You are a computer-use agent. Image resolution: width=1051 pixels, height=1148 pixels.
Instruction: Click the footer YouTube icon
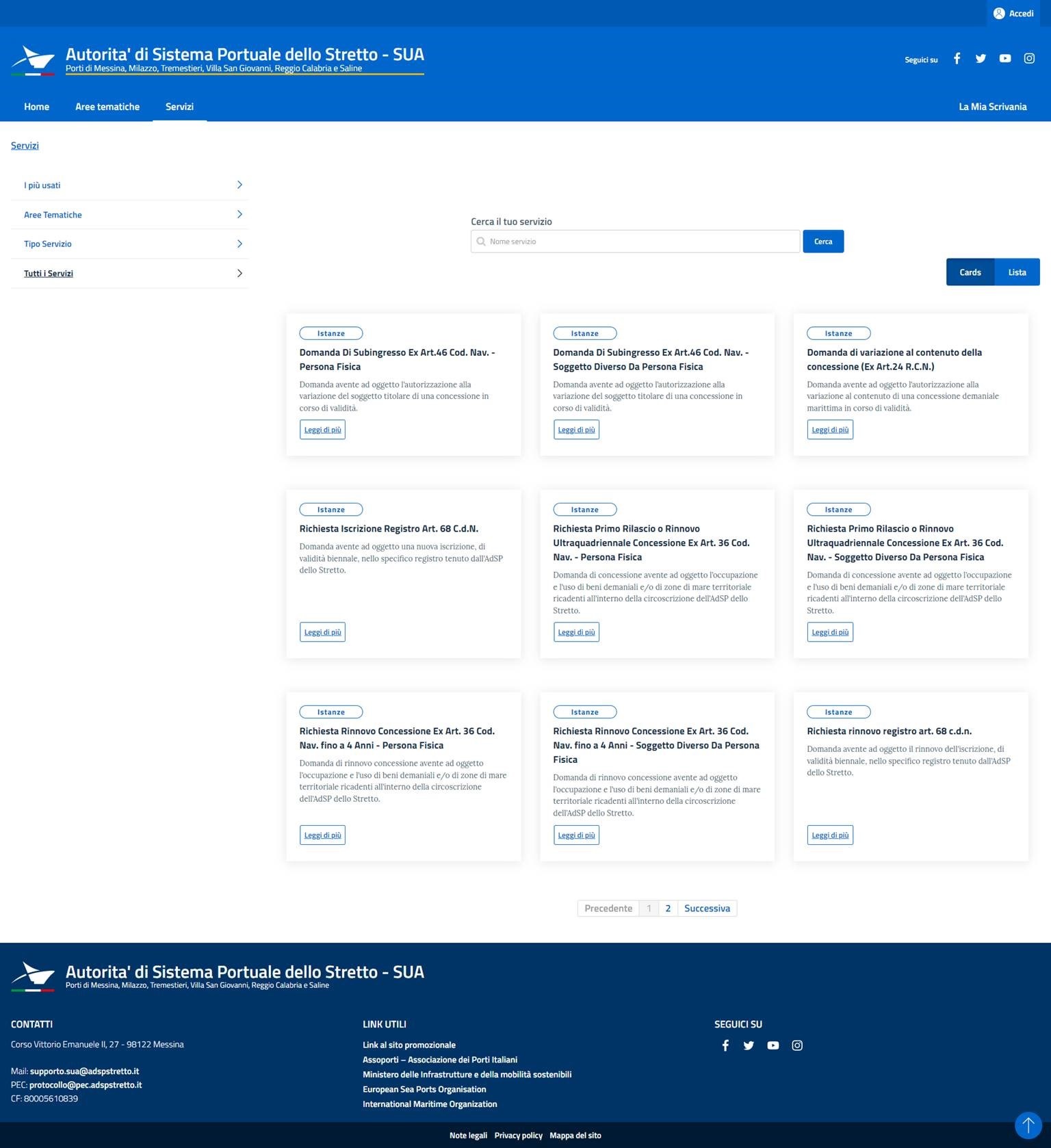(773, 1045)
